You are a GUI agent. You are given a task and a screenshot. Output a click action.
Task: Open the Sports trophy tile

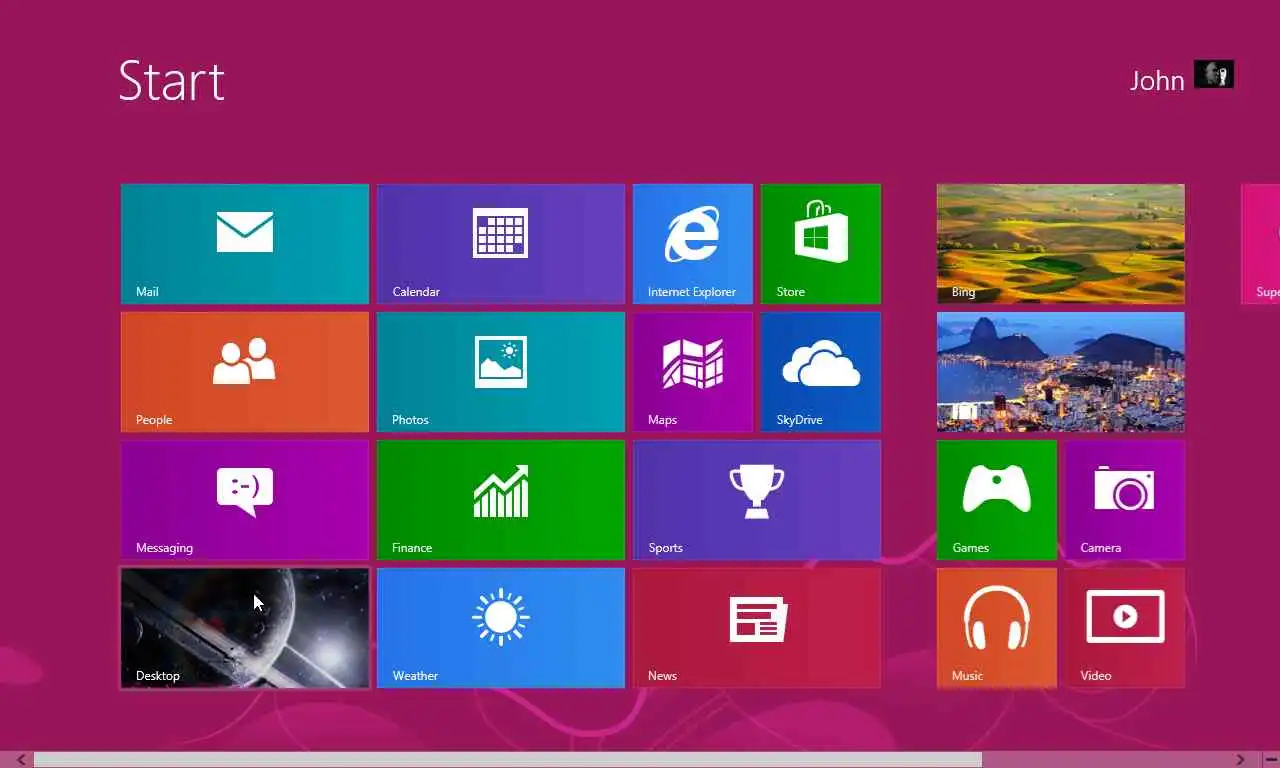pos(757,500)
